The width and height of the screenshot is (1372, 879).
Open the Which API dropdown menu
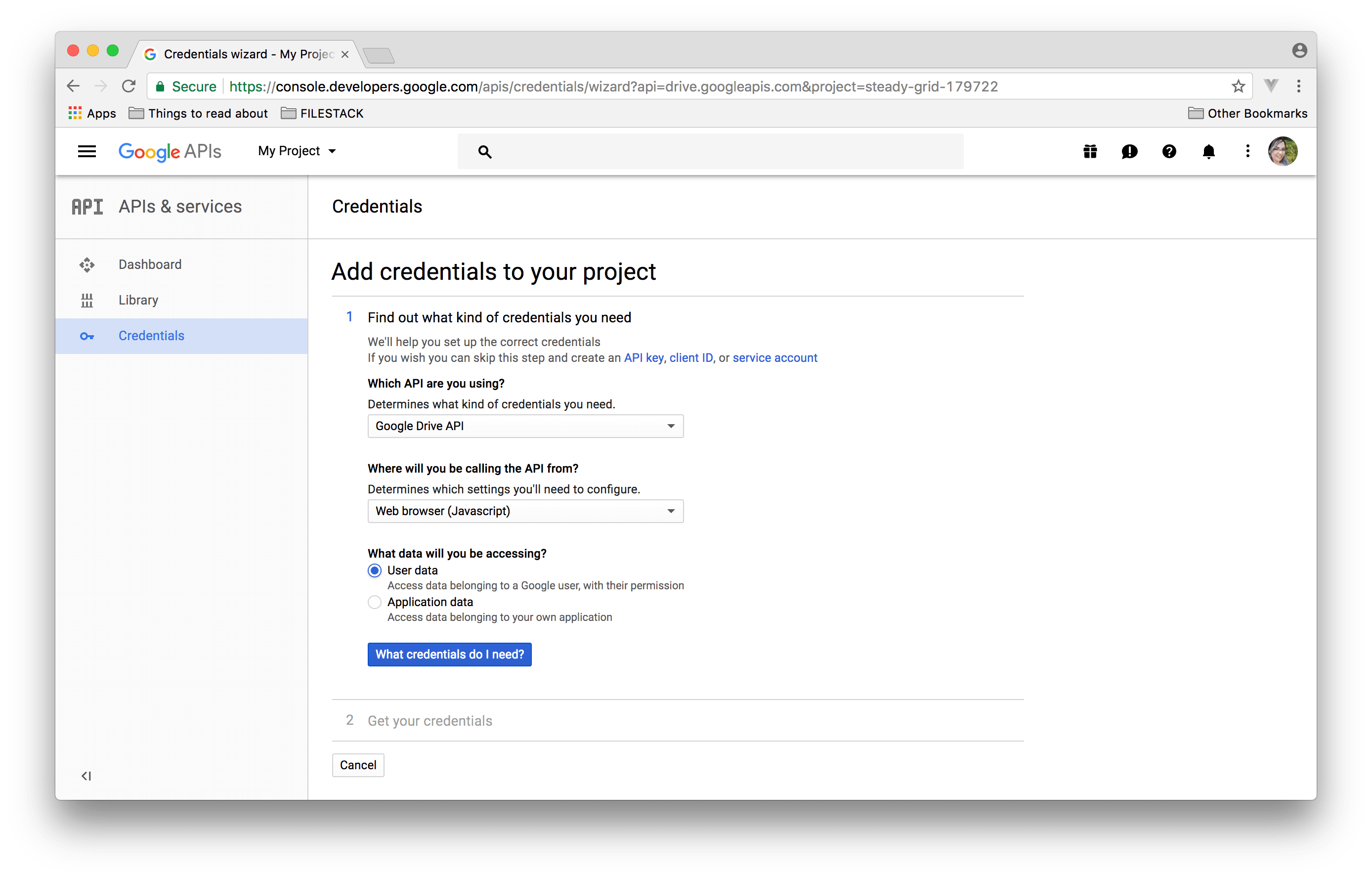[525, 425]
